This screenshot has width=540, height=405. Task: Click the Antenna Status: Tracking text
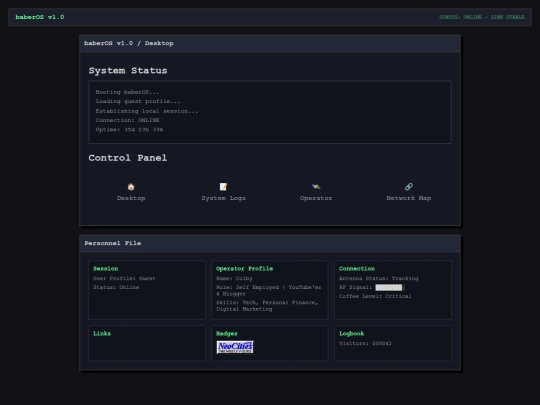[x=378, y=278]
